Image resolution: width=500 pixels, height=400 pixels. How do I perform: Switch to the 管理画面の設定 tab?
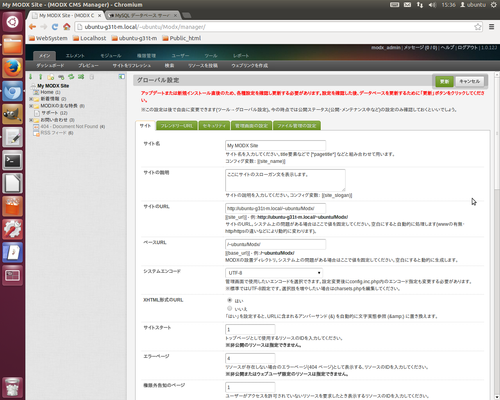coord(251,126)
